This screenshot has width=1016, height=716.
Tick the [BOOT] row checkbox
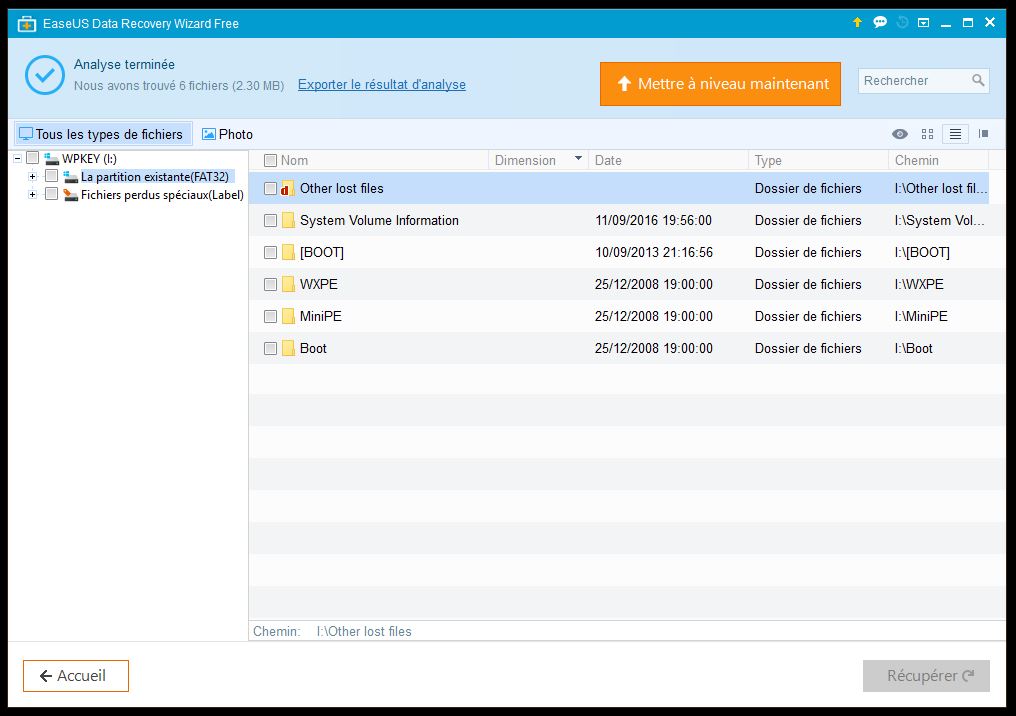270,252
